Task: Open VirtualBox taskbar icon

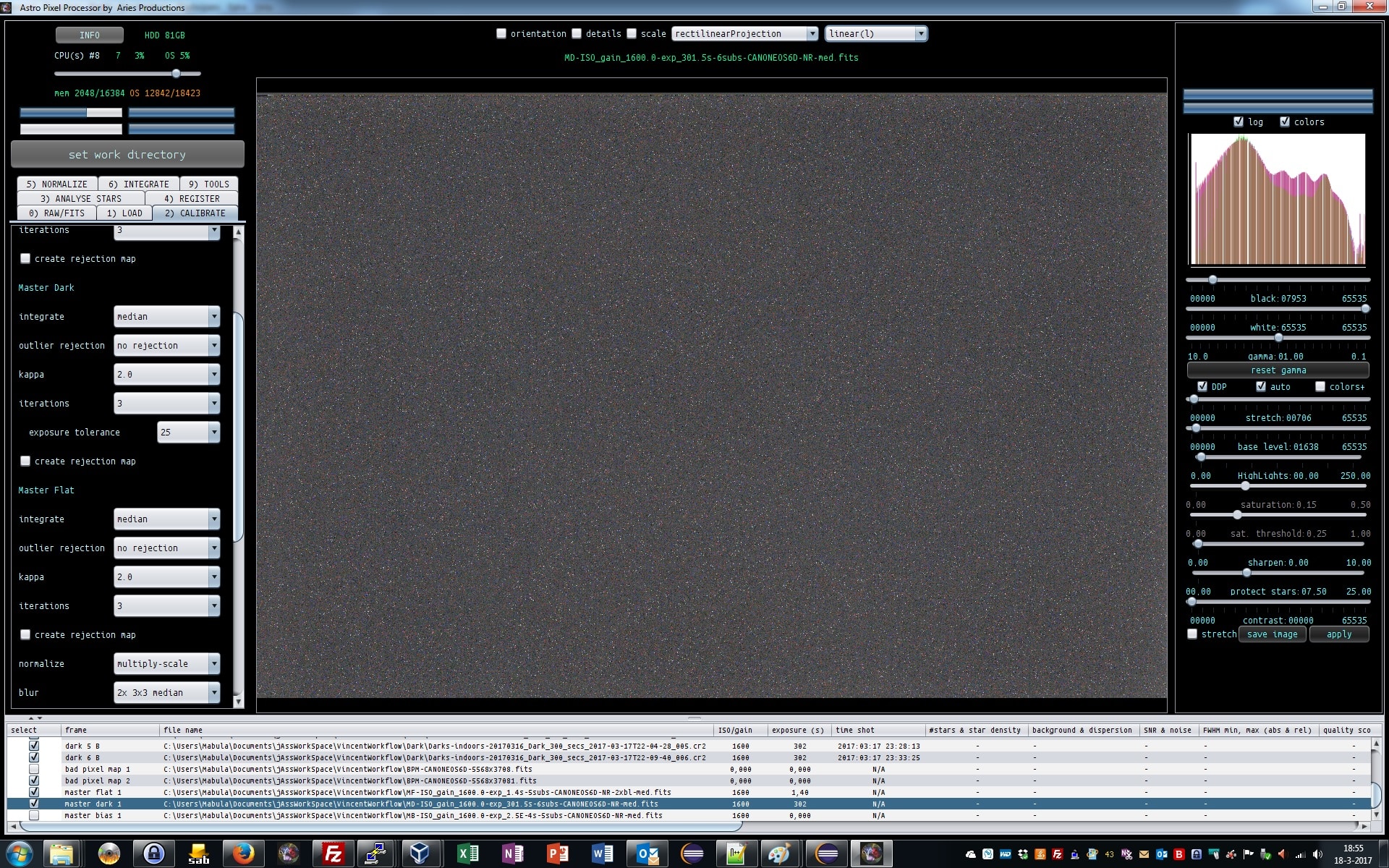Action: tap(420, 854)
